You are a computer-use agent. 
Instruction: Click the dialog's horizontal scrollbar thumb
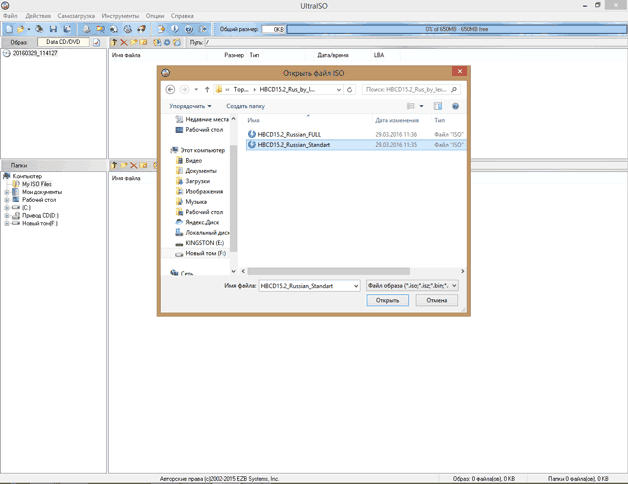328,271
